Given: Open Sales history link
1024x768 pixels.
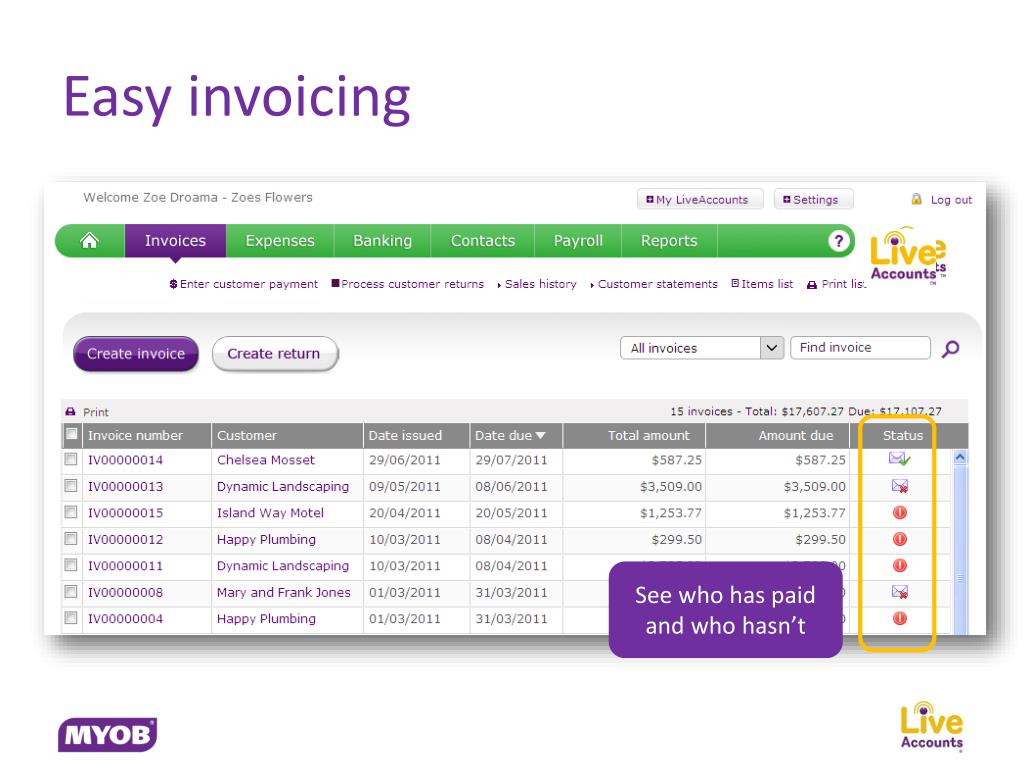Looking at the screenshot, I should [x=537, y=284].
